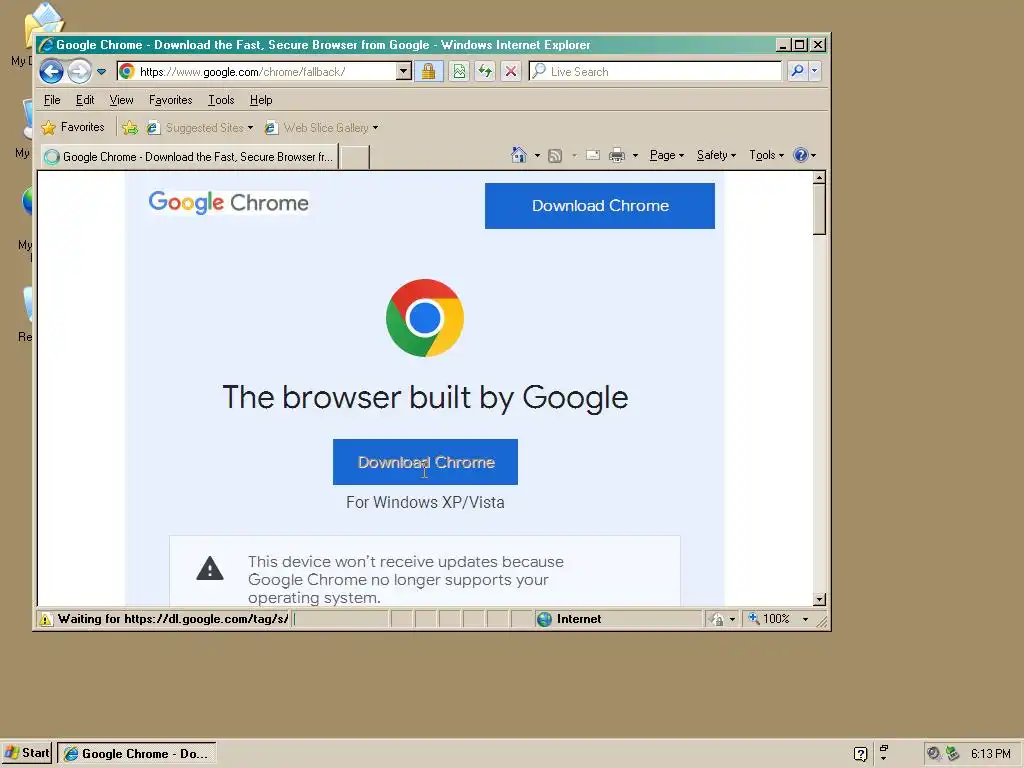Open the Help menu
This screenshot has height=768, width=1024.
[261, 100]
